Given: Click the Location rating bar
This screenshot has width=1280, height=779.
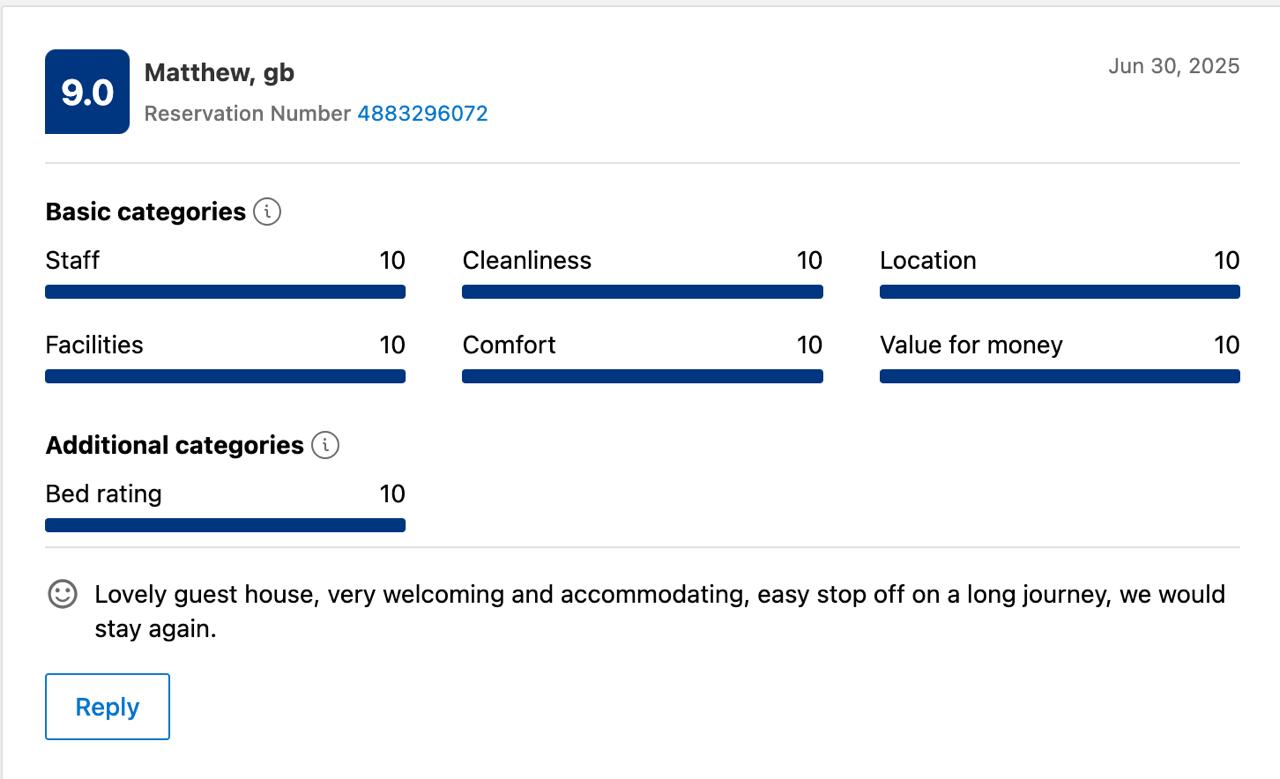Looking at the screenshot, I should point(1060,292).
